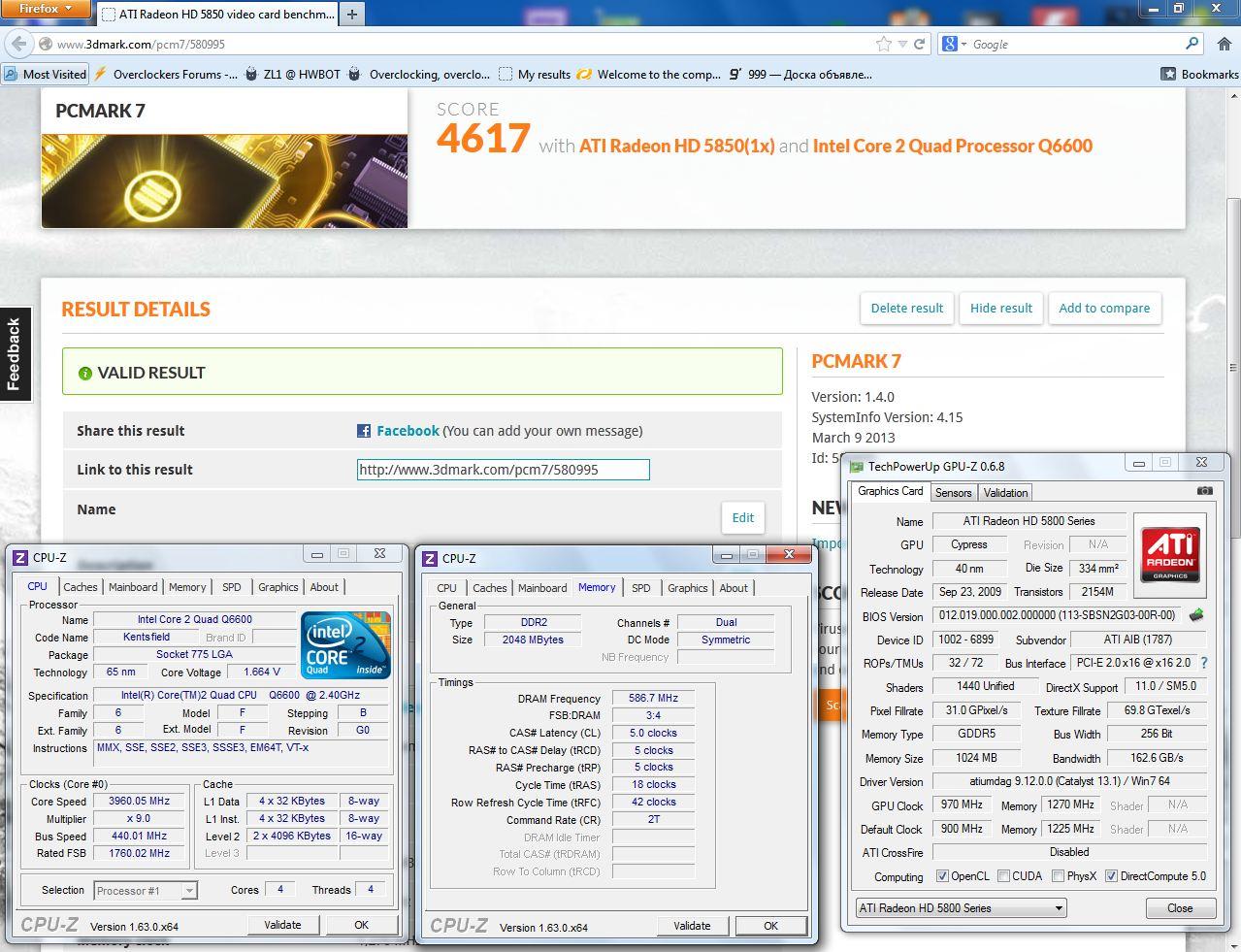Click the Core Speed value 3960.05 MHz
The height and width of the screenshot is (952, 1241).
click(x=140, y=802)
